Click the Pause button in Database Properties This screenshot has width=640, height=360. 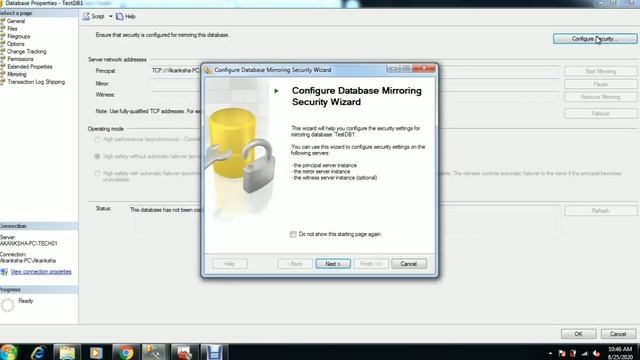(x=600, y=84)
